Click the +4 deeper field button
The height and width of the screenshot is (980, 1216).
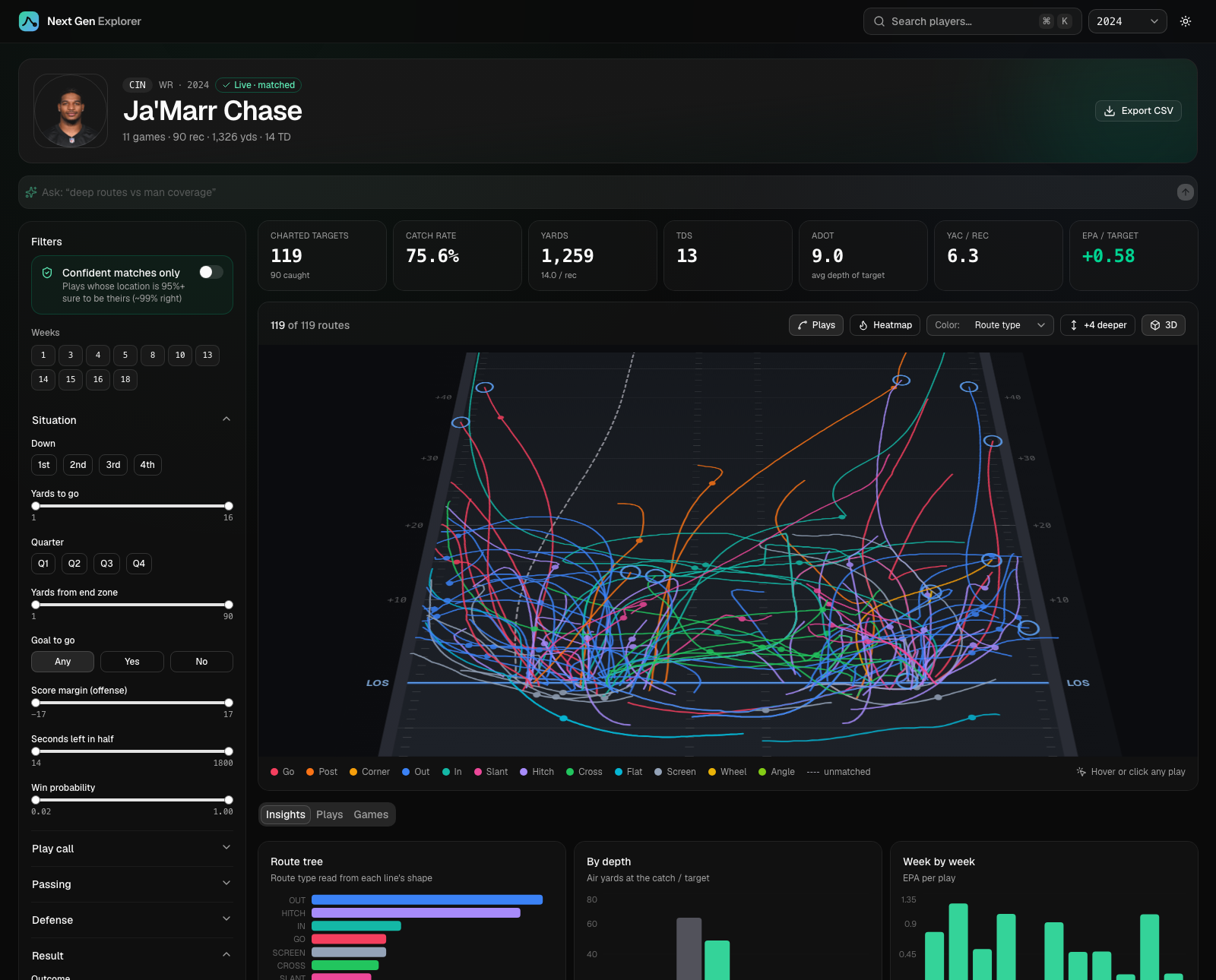[1097, 325]
